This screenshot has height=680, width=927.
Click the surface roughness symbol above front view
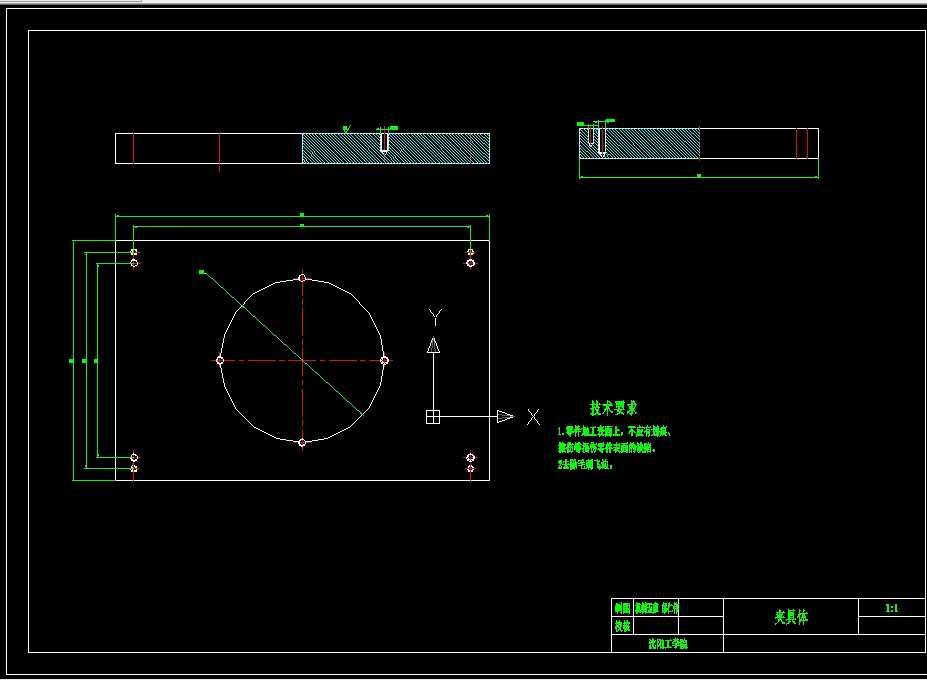347,128
